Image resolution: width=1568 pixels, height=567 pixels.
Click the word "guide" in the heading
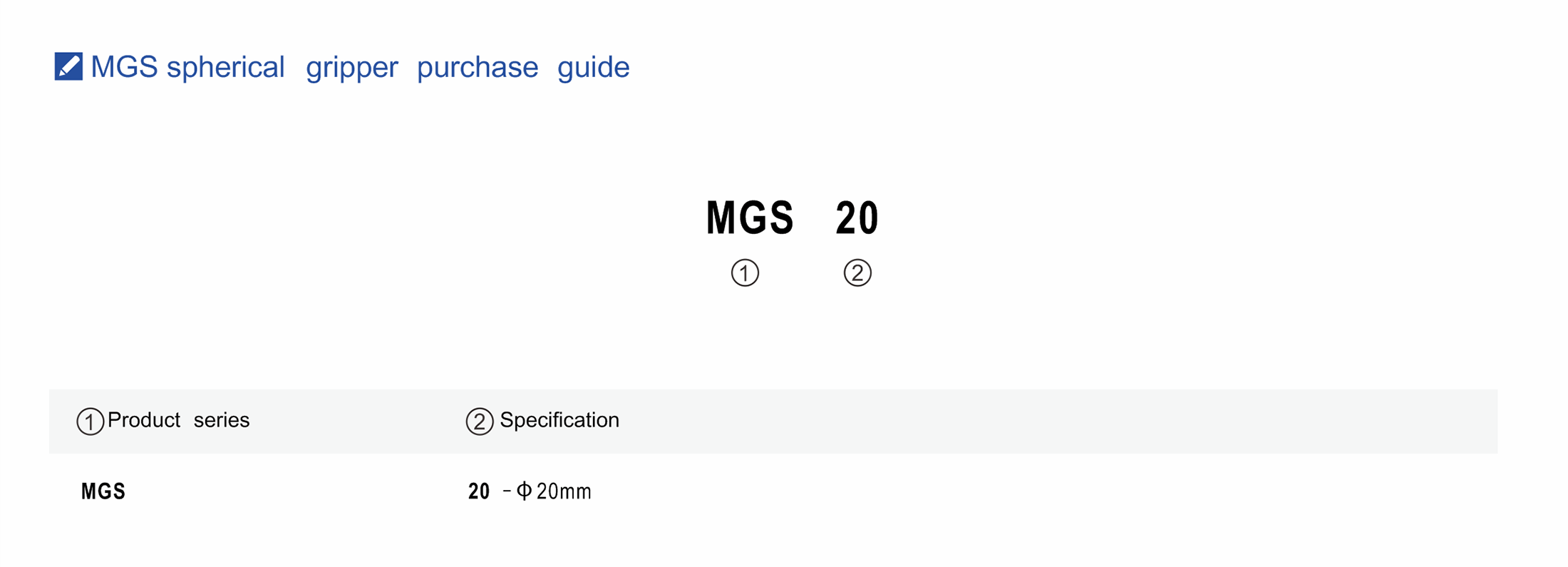tap(593, 68)
